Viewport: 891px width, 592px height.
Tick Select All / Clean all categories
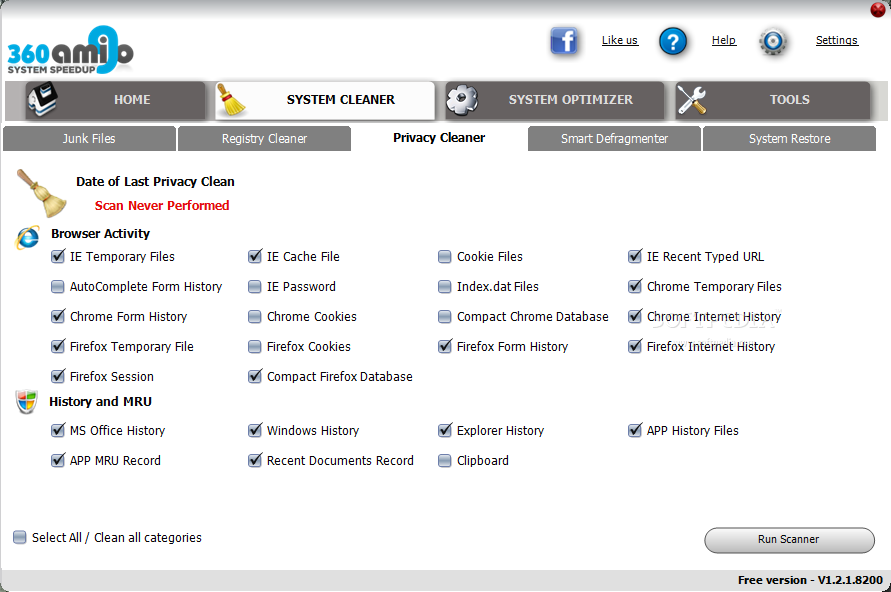pyautogui.click(x=20, y=538)
